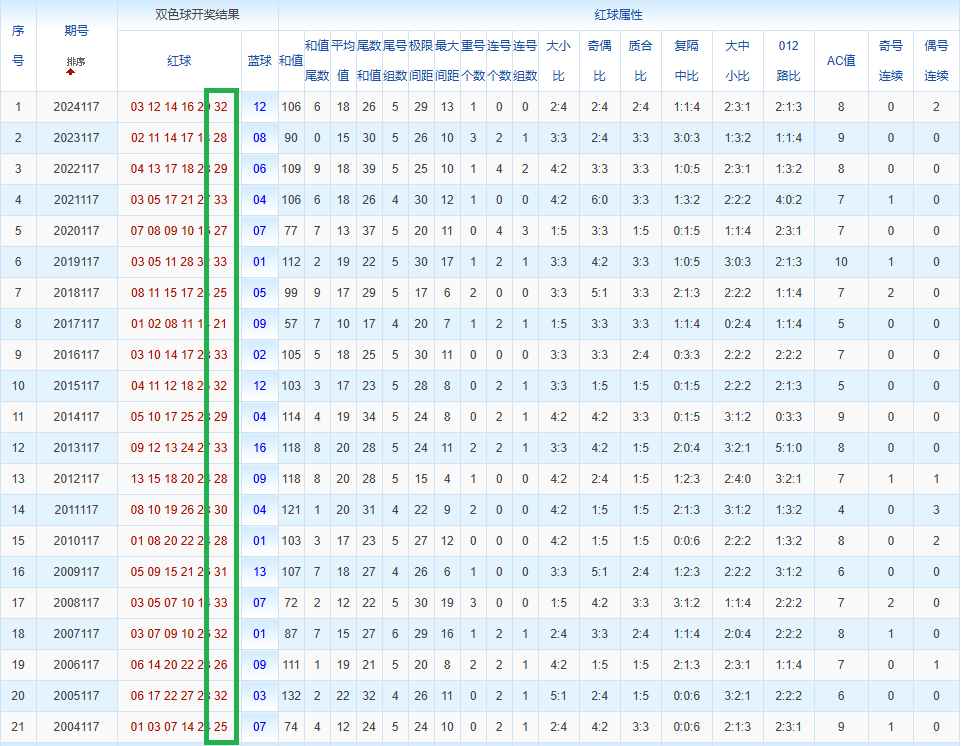Click the 平均值 column header
The width and height of the screenshot is (963, 746).
pos(343,61)
